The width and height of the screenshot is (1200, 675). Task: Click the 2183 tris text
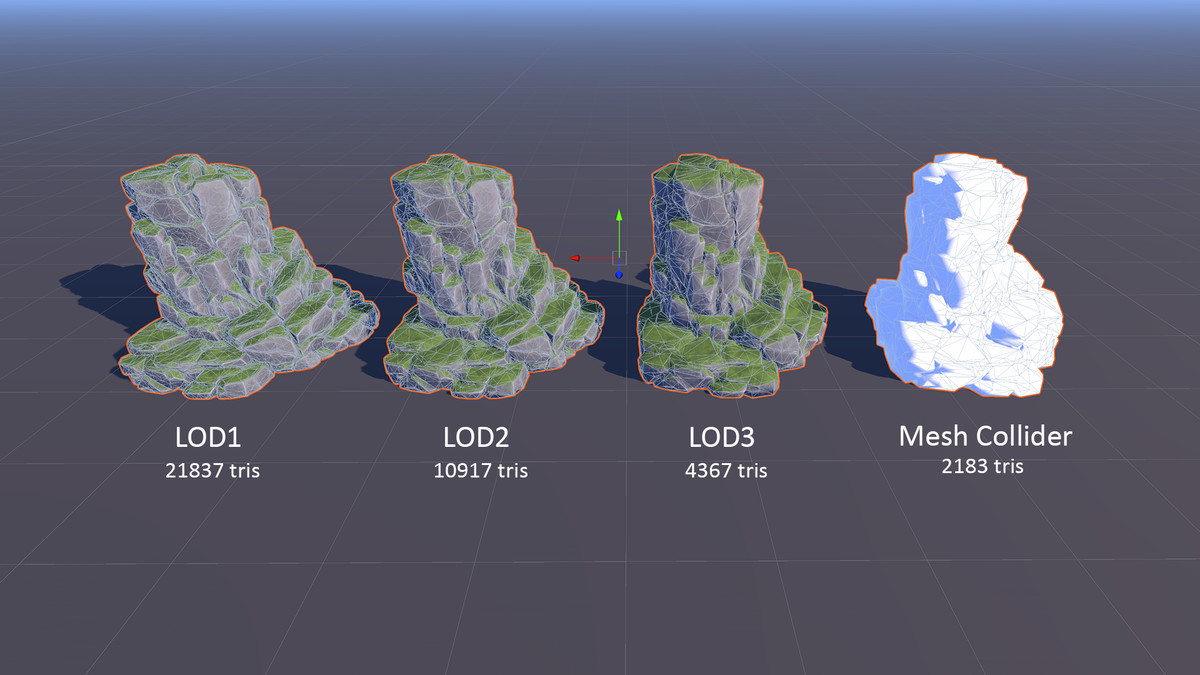pyautogui.click(x=985, y=465)
